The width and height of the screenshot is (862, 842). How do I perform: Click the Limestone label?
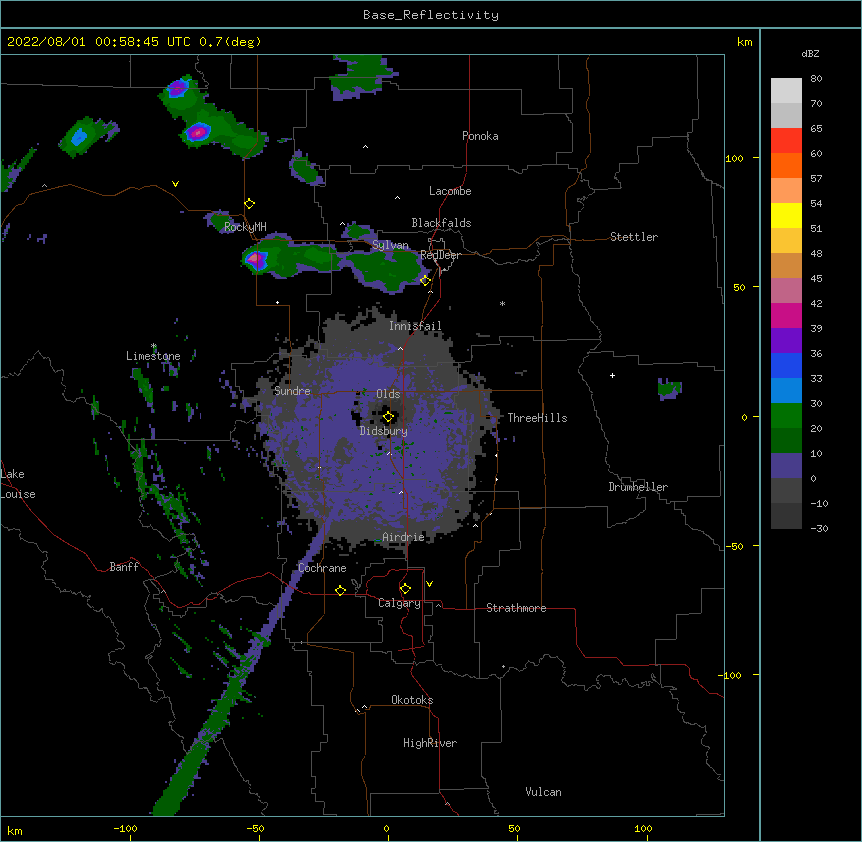153,356
